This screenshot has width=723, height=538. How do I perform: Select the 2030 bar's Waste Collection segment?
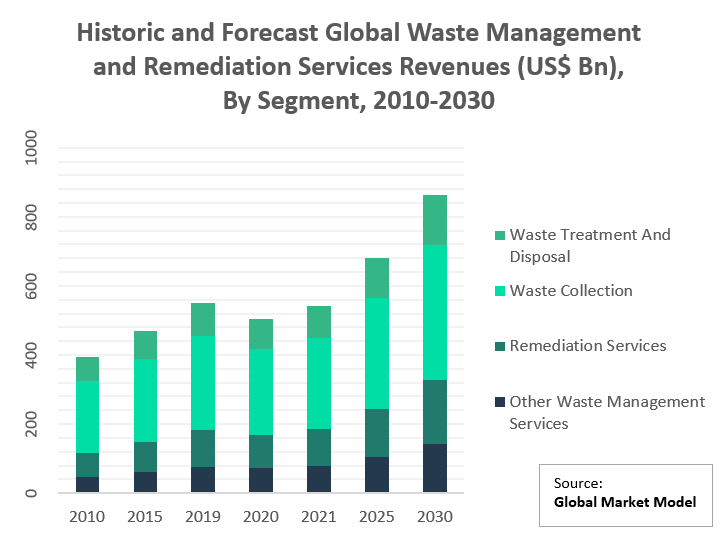[x=434, y=312]
